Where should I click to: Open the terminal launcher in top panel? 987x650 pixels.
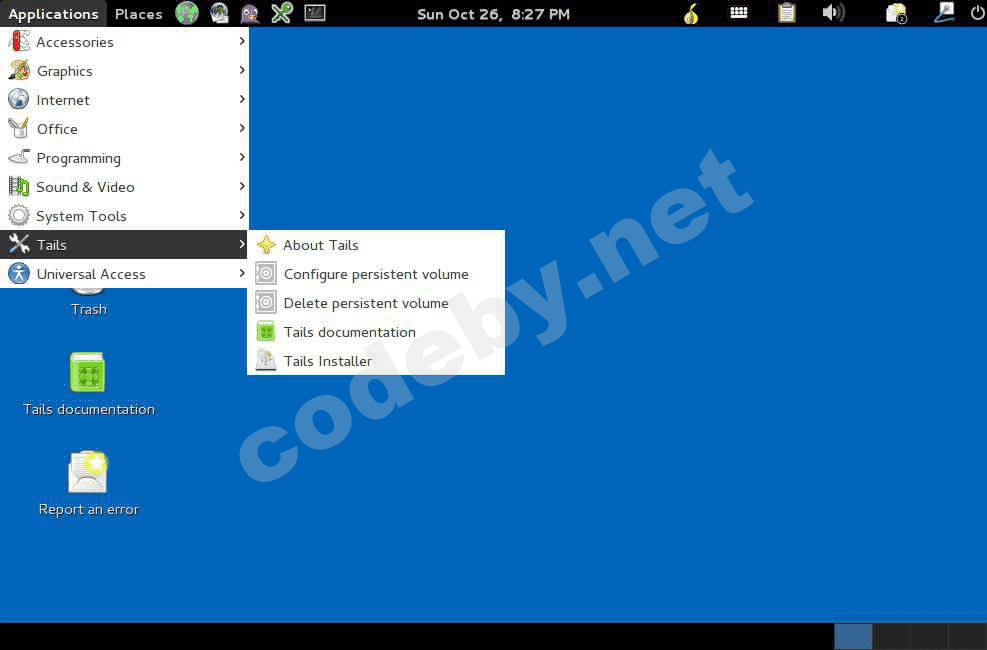pyautogui.click(x=315, y=13)
